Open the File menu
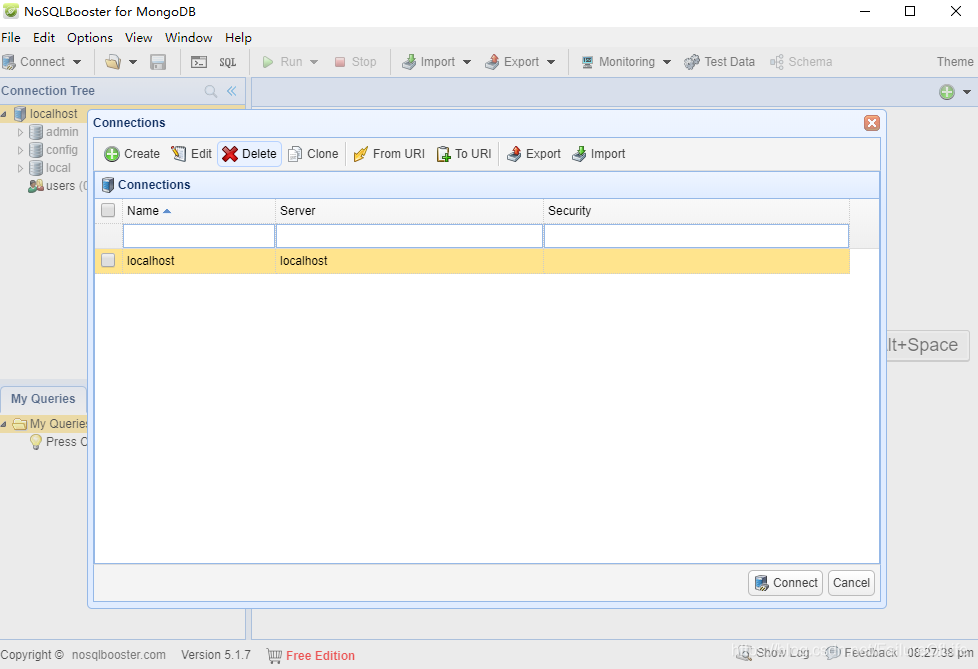 (x=11, y=37)
